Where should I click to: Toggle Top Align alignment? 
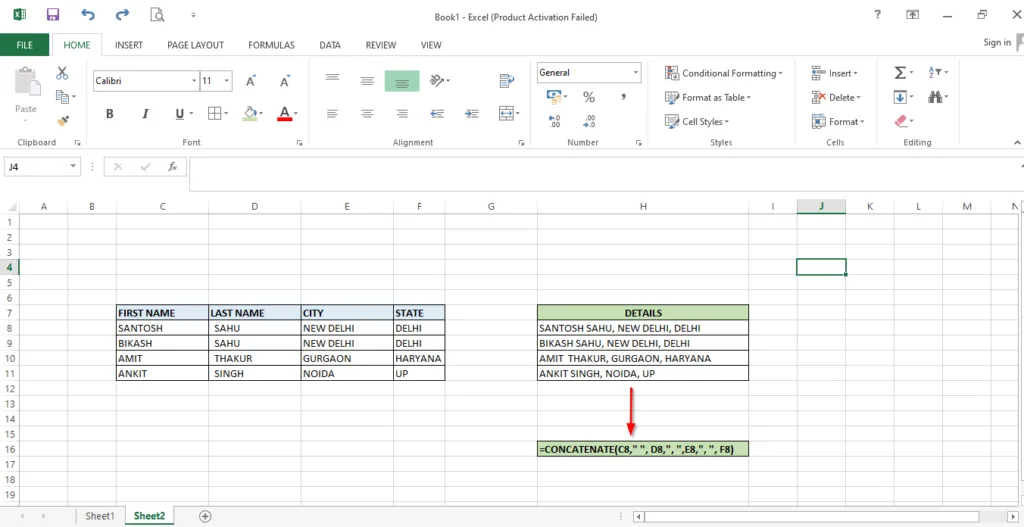(x=332, y=80)
